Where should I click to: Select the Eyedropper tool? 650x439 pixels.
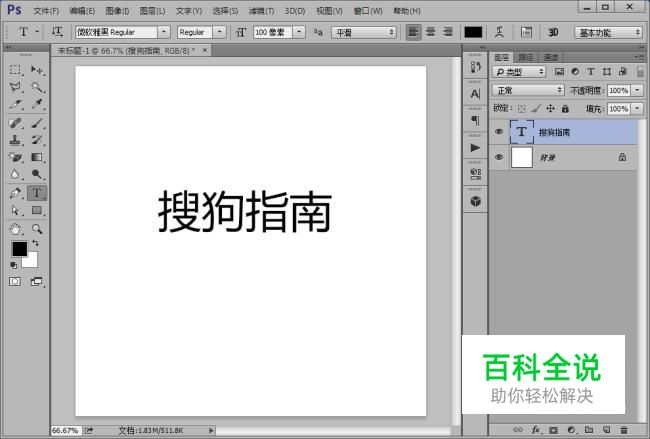coord(37,104)
